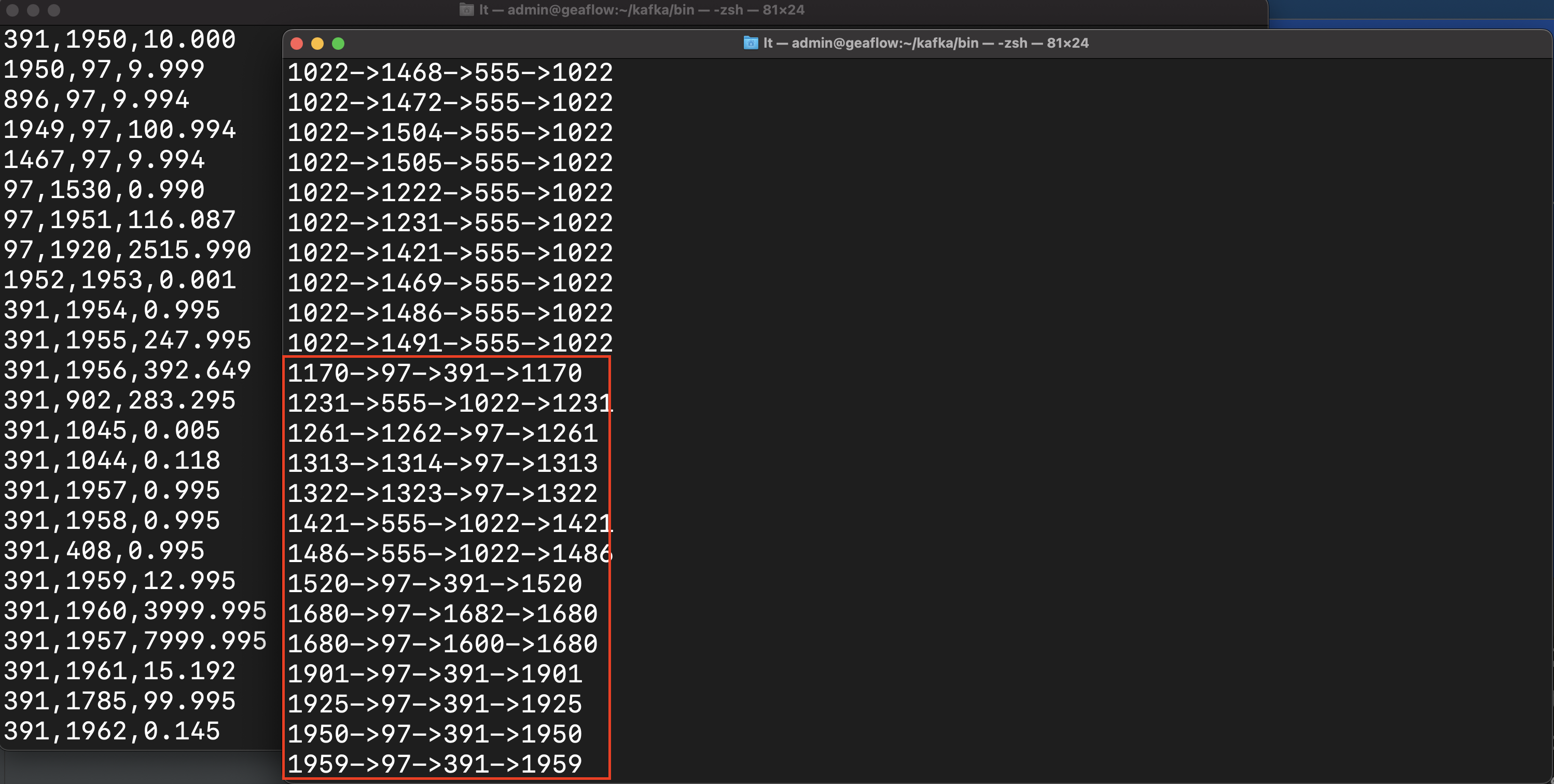This screenshot has height=784, width=1554.
Task: Click line '1022->1491->555->1022'
Action: tap(450, 343)
